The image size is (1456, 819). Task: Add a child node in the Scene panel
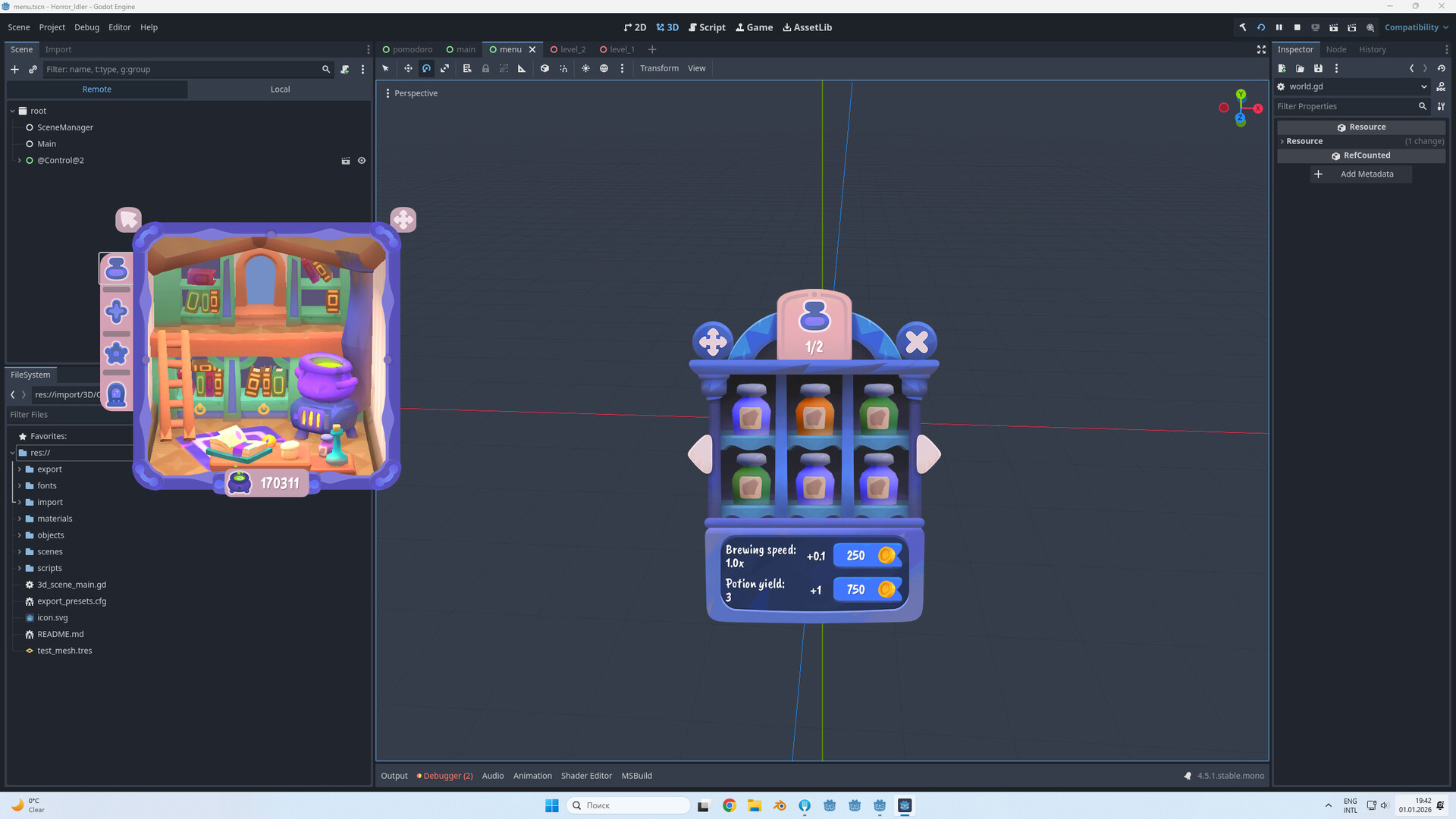[x=14, y=69]
